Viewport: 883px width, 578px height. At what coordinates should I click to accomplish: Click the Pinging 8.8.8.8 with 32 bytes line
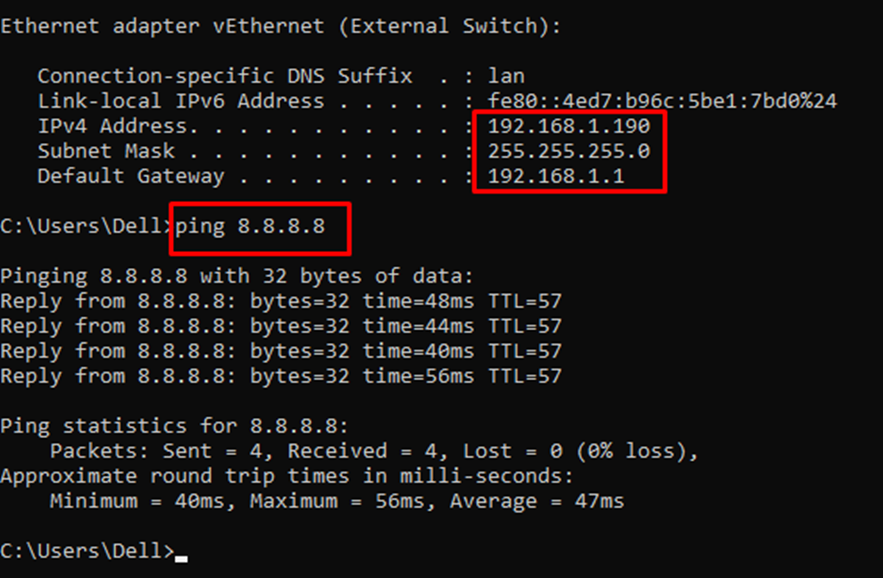tap(237, 277)
